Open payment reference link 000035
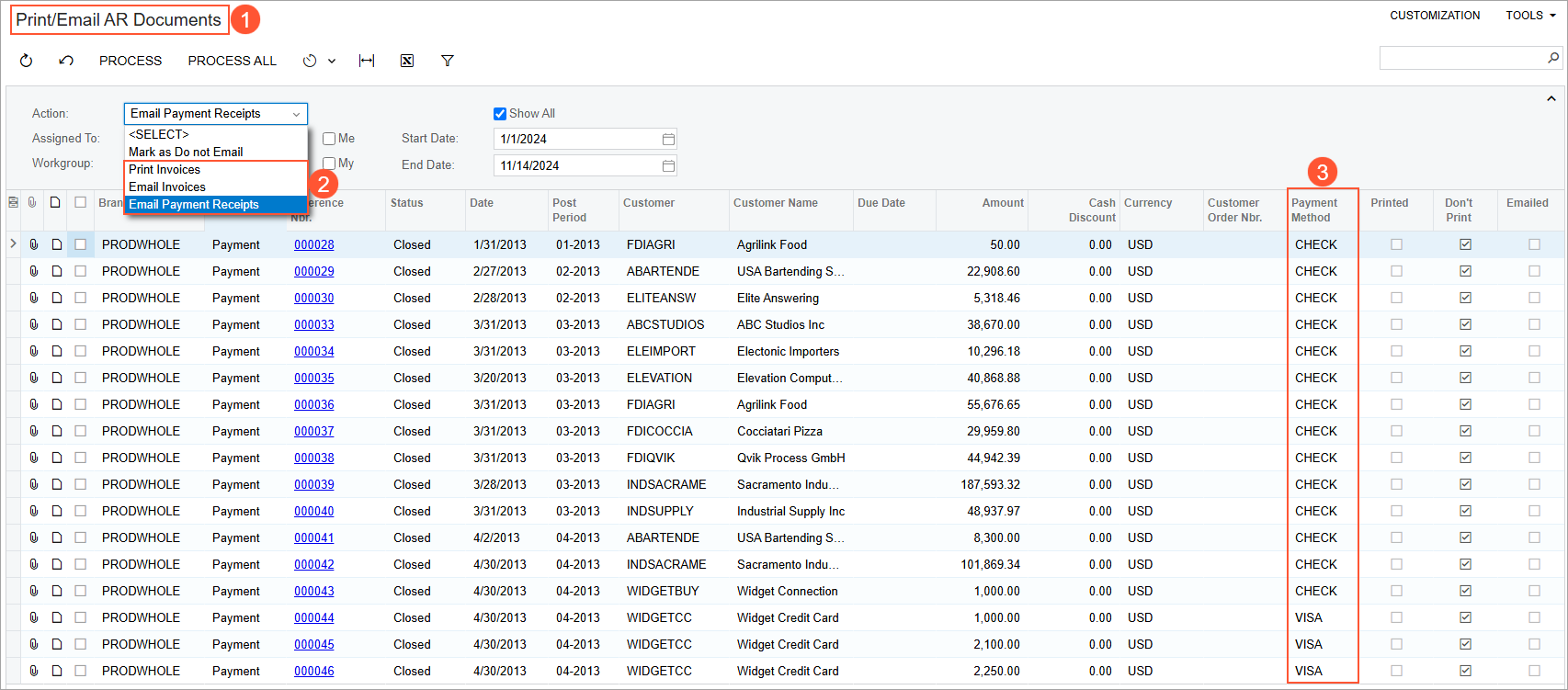The width and height of the screenshot is (1568, 690). pos(314,378)
